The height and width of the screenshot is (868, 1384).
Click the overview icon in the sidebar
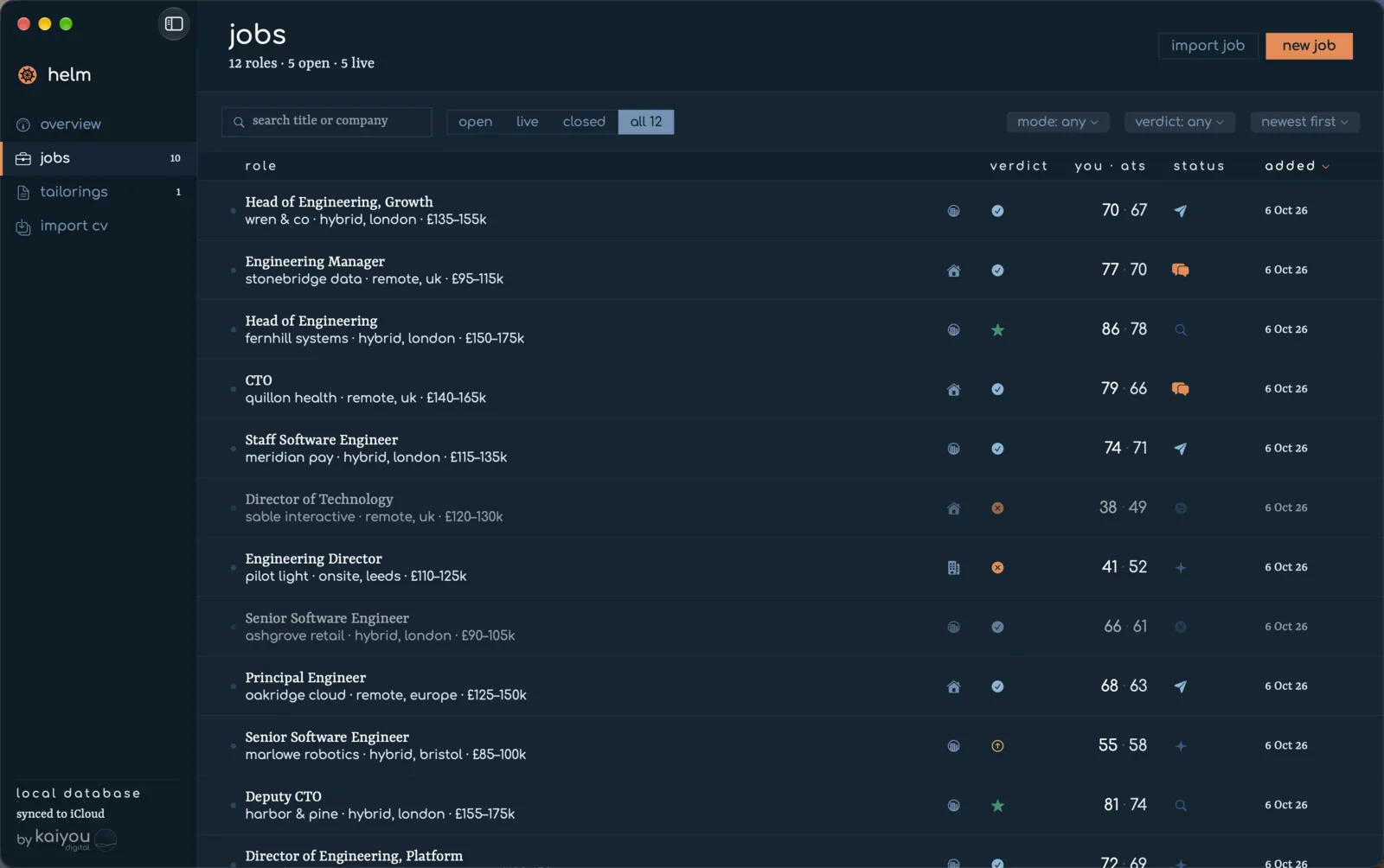click(23, 124)
